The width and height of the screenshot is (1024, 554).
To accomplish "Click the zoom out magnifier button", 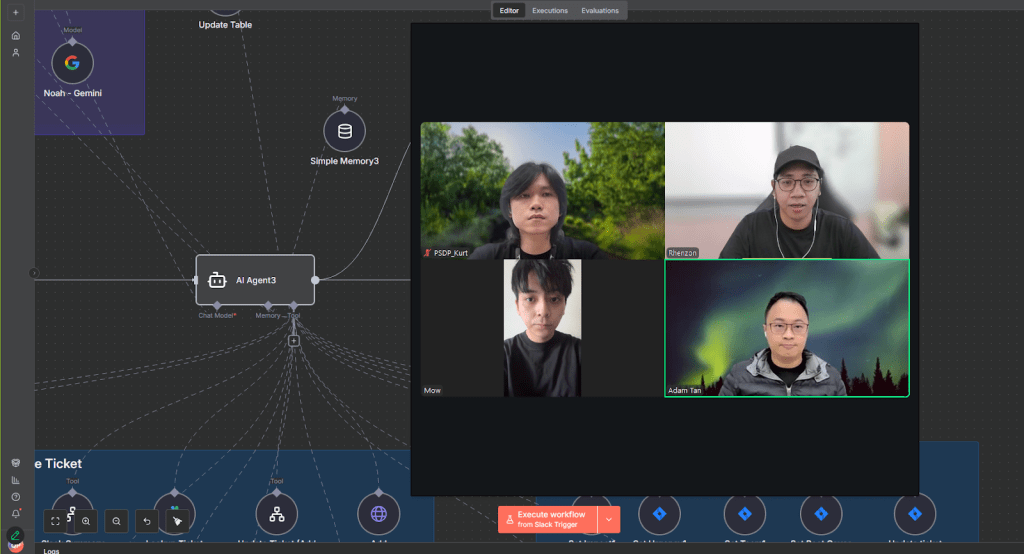I will pos(117,520).
